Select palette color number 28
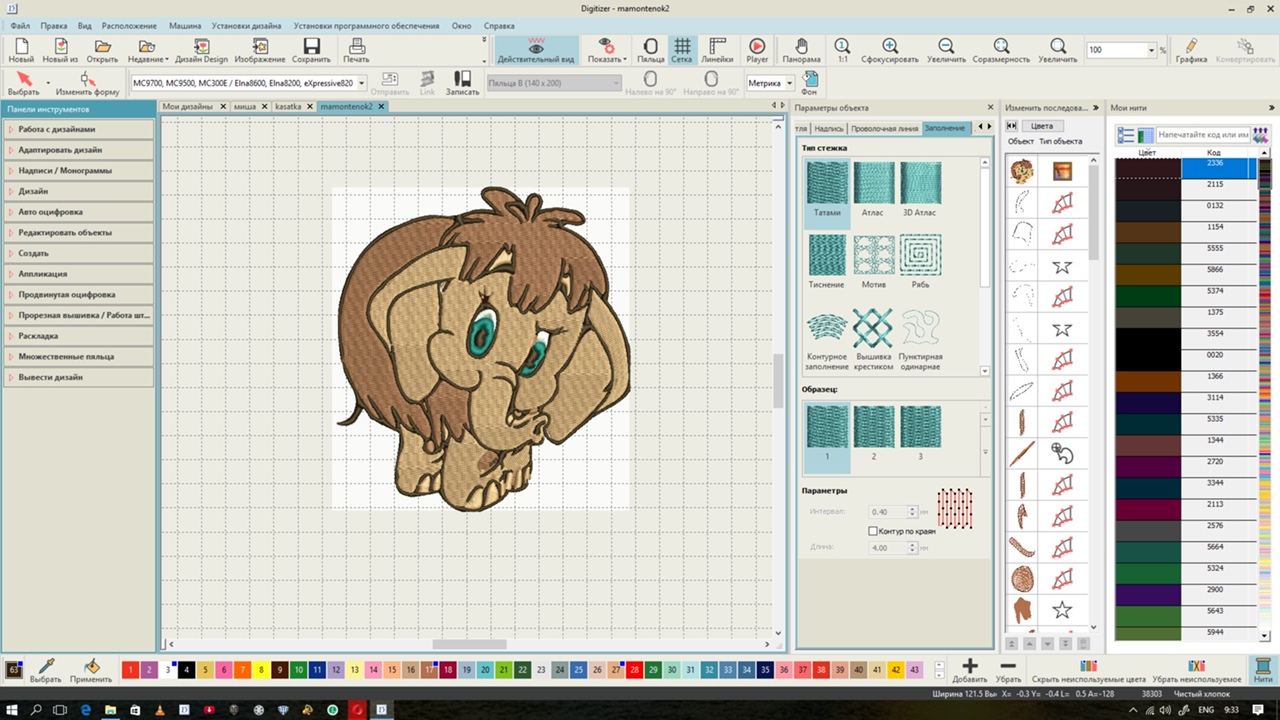This screenshot has width=1280, height=720. coord(634,670)
